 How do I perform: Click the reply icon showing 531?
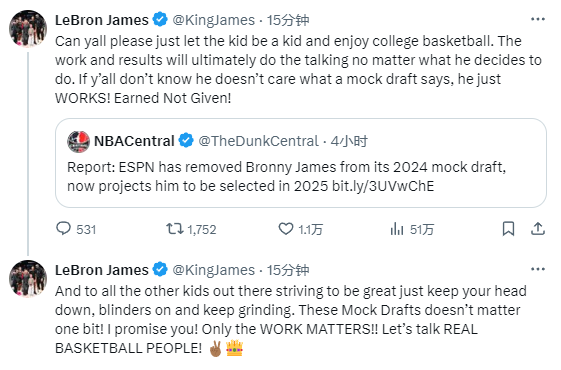click(64, 229)
